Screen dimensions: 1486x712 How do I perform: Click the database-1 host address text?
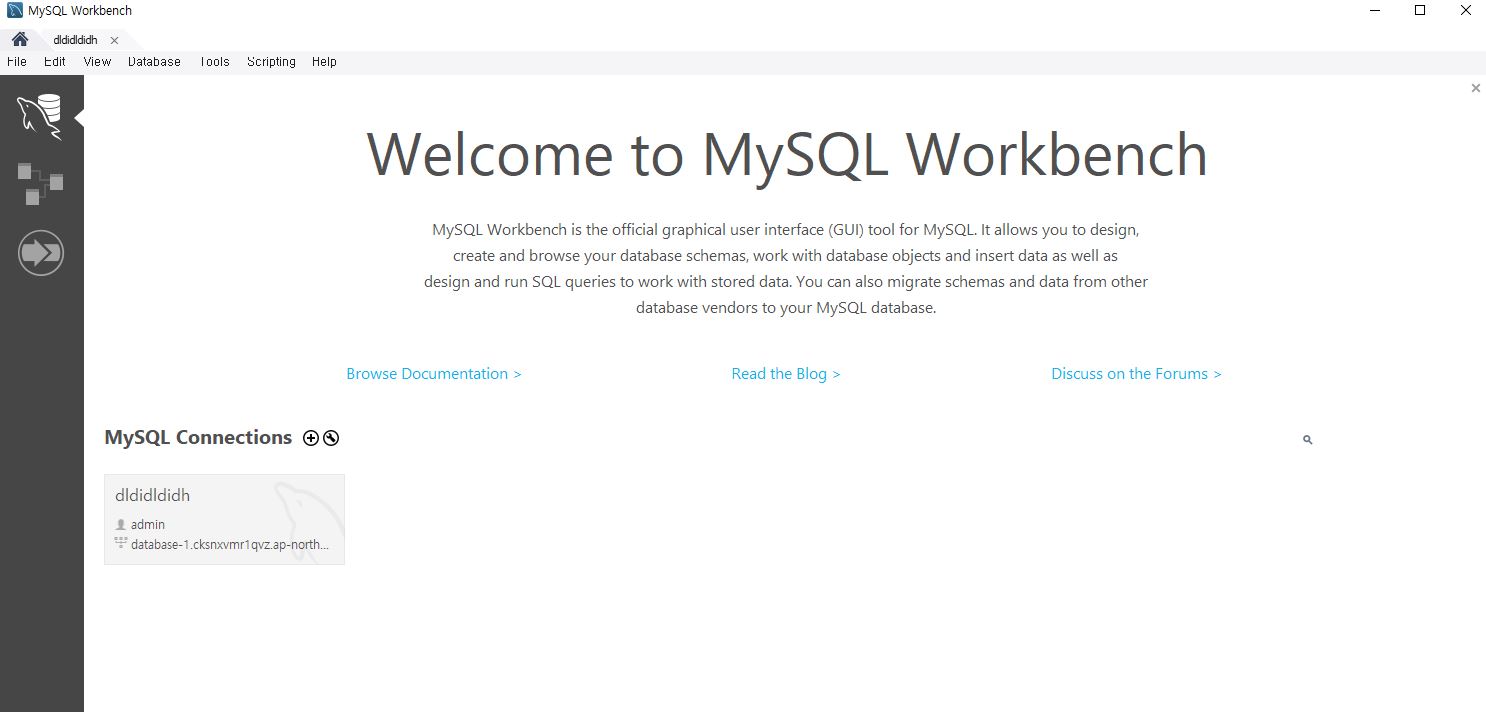[230, 545]
